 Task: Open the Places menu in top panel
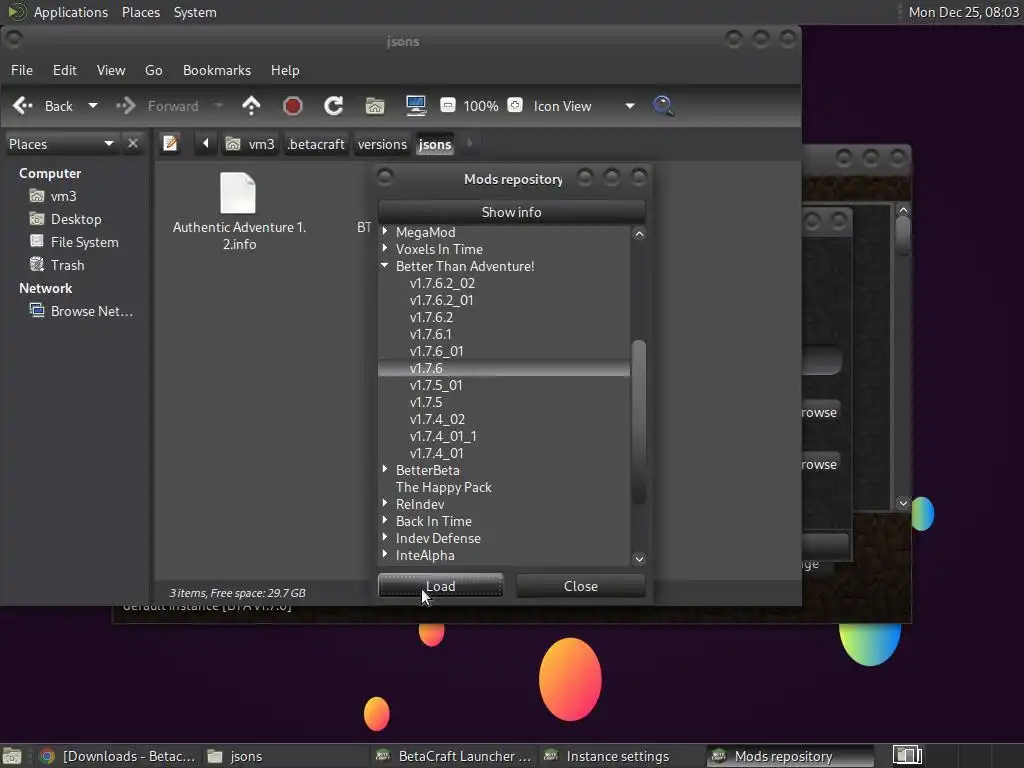coord(140,12)
